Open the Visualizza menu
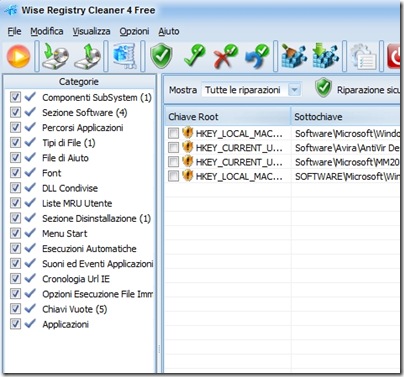This screenshot has height=377, width=404. tap(92, 31)
